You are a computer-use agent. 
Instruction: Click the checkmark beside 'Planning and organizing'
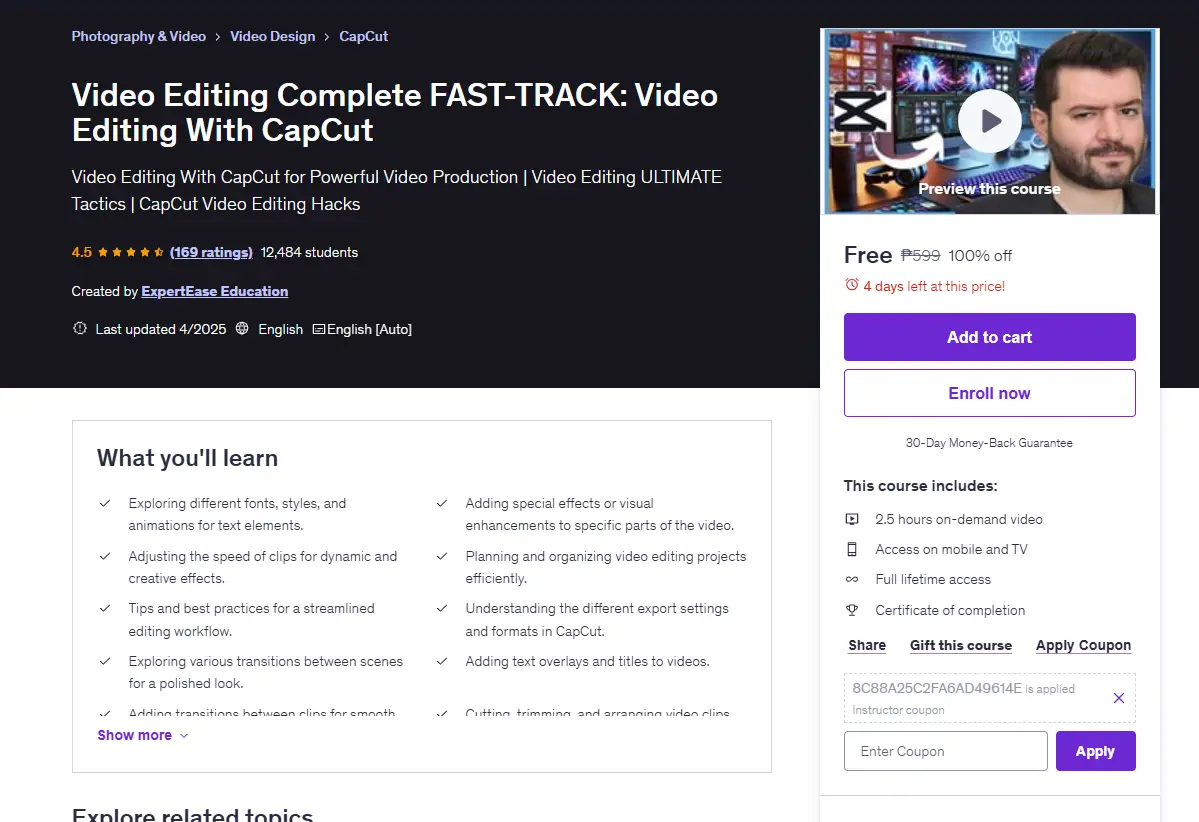pyautogui.click(x=442, y=556)
